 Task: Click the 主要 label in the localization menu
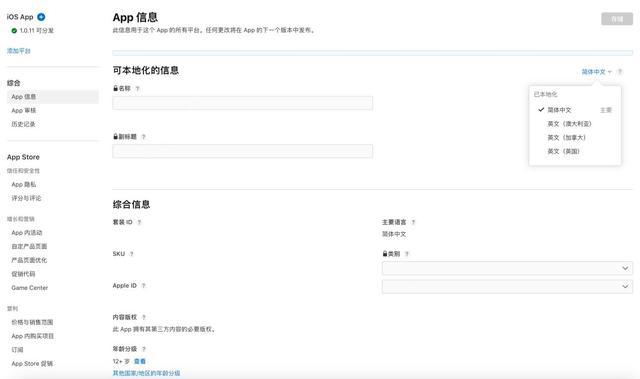tap(606, 110)
